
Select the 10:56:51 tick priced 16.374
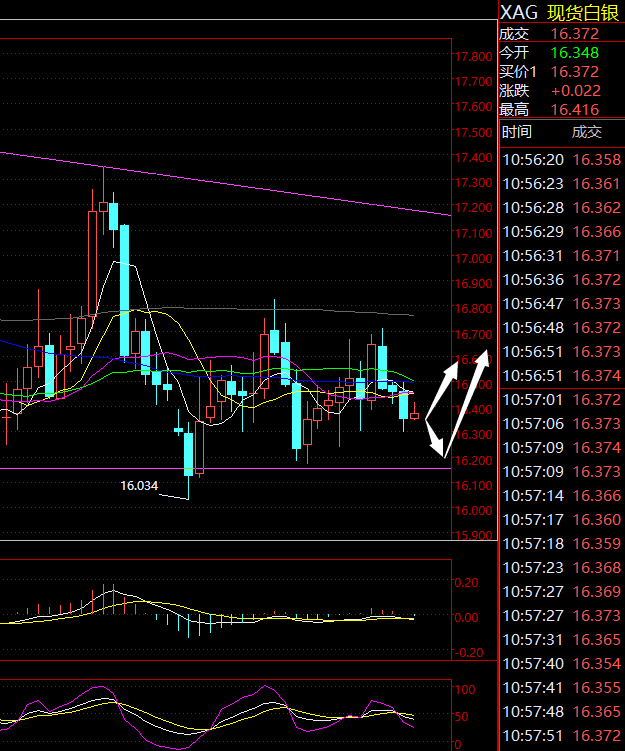[562, 376]
